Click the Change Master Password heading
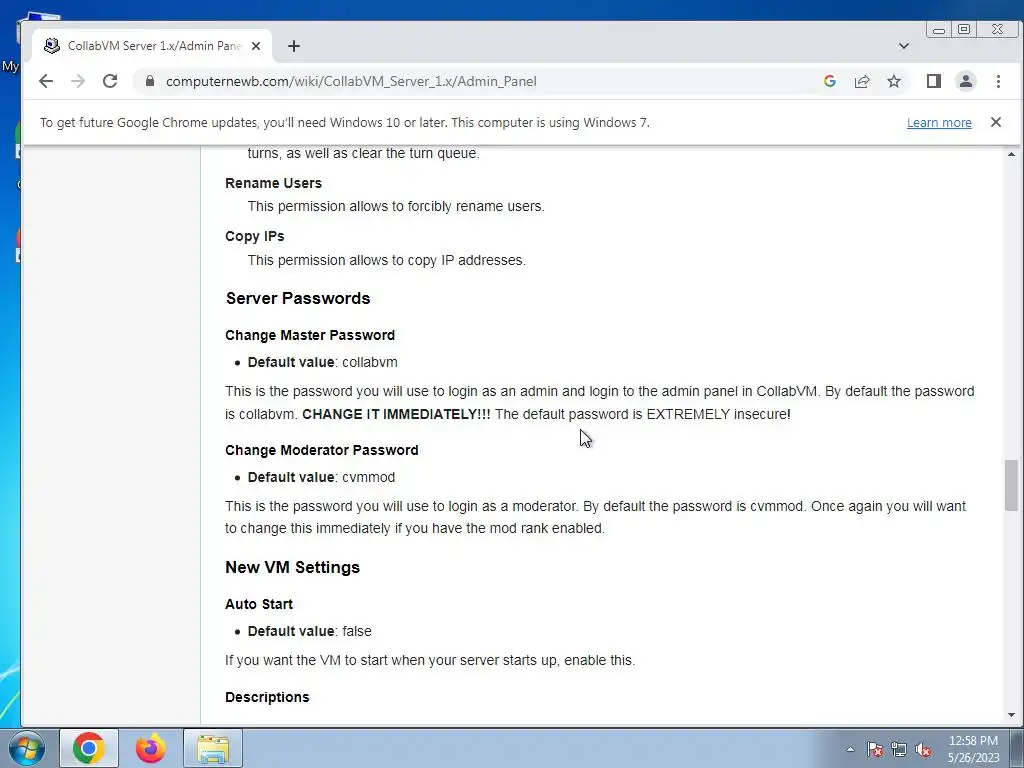 coord(310,335)
